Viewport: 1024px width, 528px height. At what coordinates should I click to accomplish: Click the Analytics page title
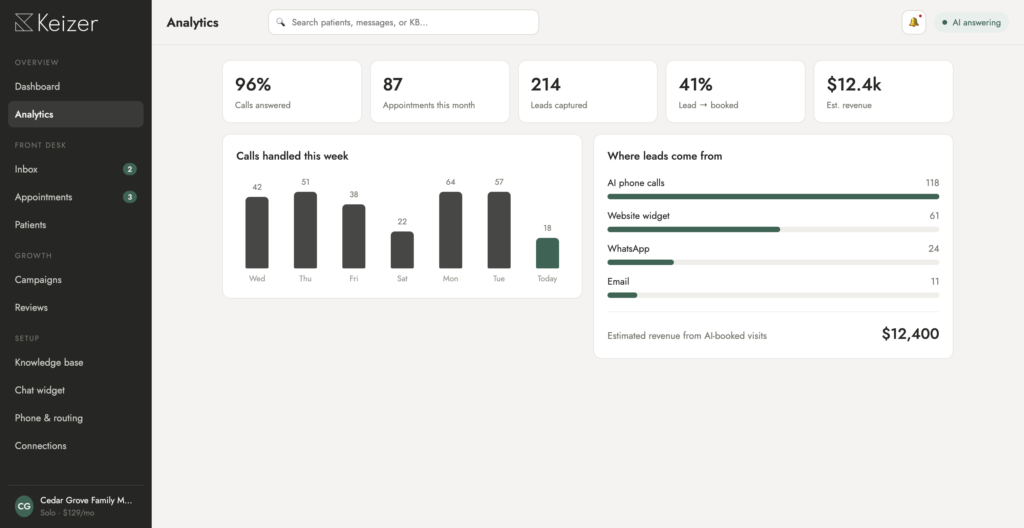[193, 22]
